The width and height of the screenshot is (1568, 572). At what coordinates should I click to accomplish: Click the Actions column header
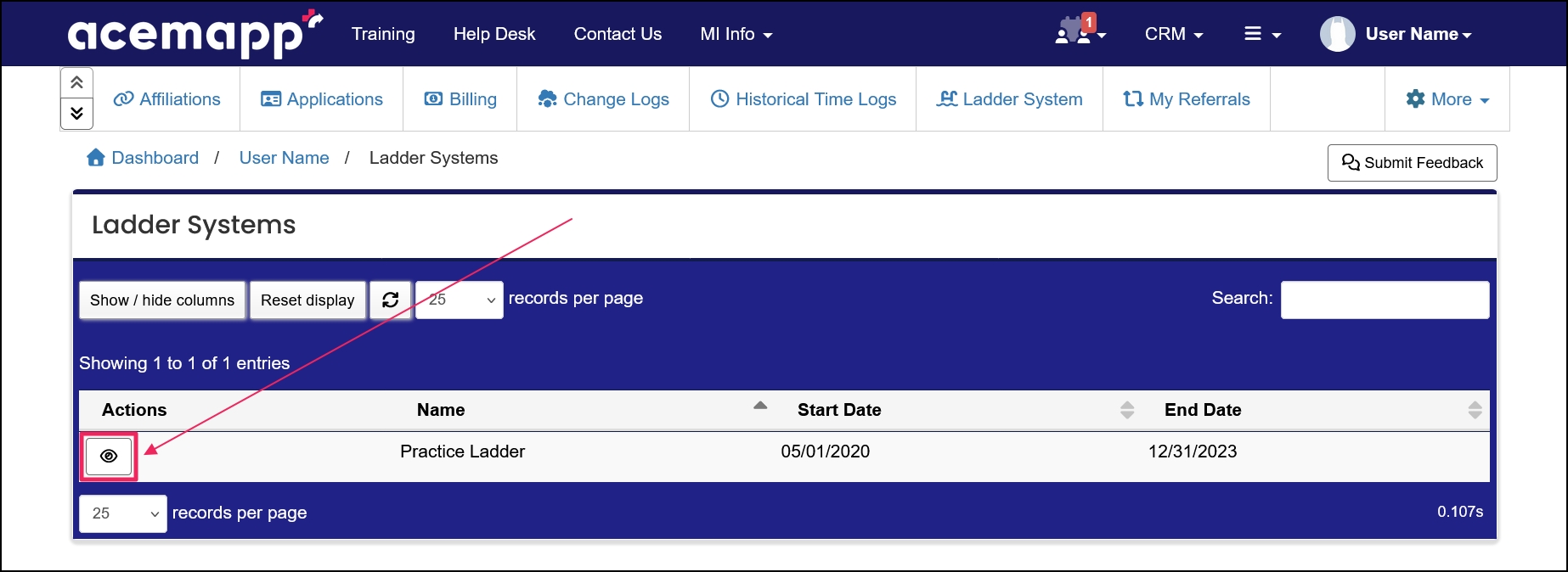point(134,410)
